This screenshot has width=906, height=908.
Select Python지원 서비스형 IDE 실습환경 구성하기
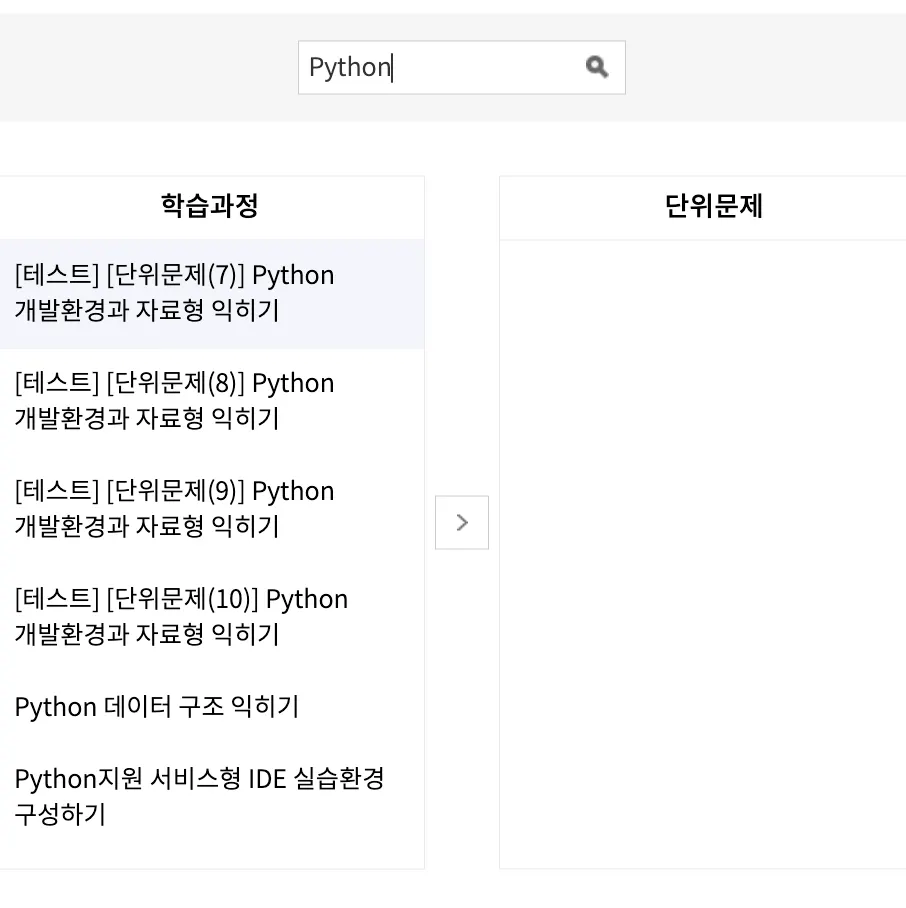(x=199, y=795)
